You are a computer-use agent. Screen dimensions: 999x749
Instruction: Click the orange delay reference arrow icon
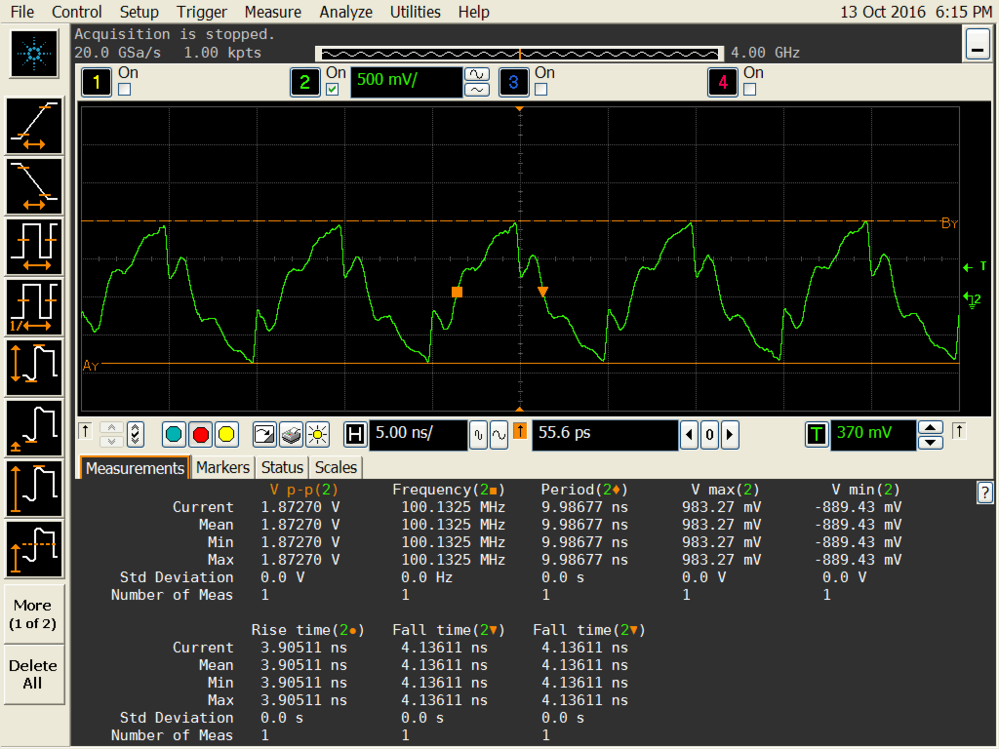coord(520,432)
